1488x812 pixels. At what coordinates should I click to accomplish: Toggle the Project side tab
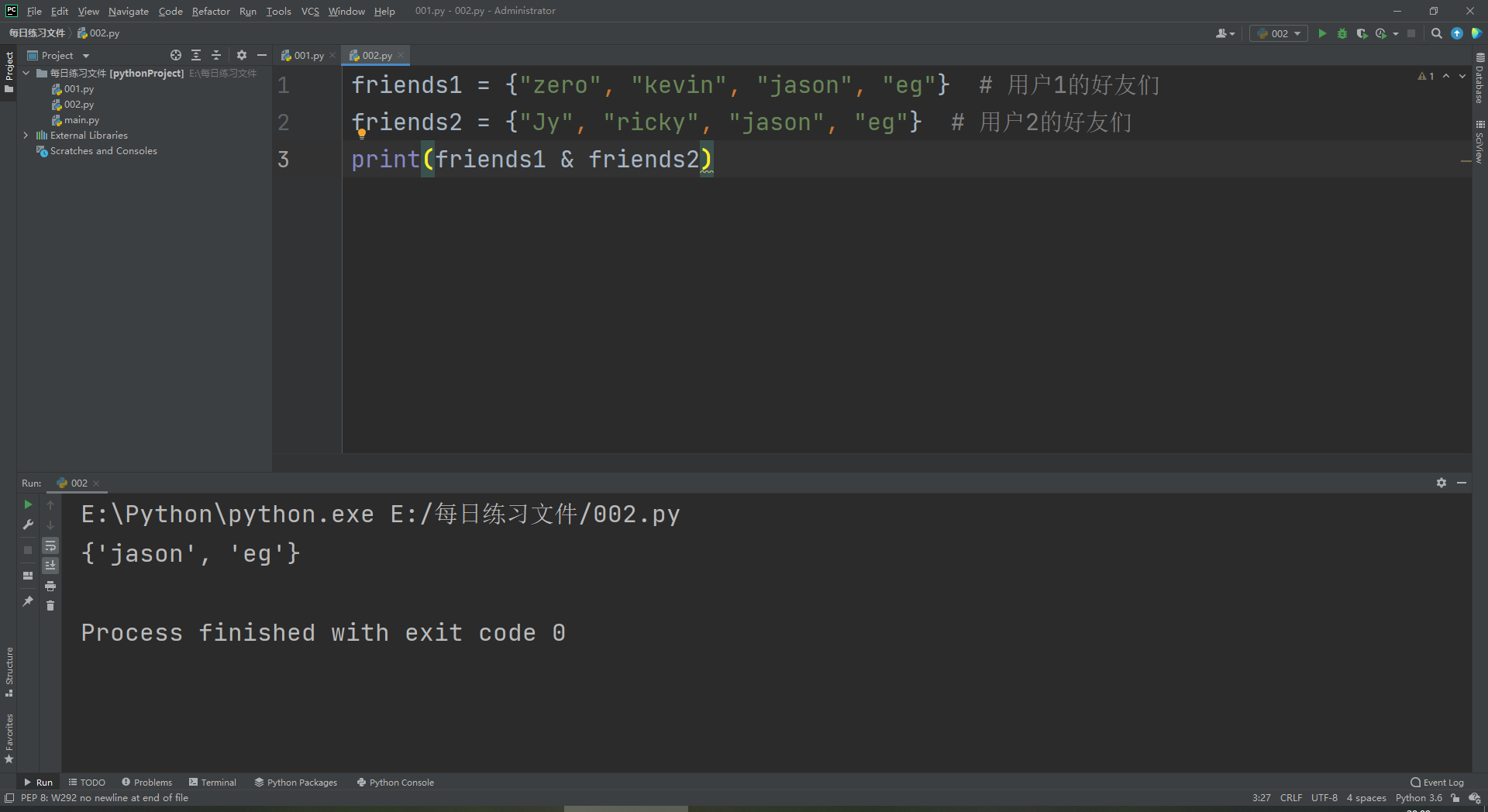pyautogui.click(x=9, y=72)
